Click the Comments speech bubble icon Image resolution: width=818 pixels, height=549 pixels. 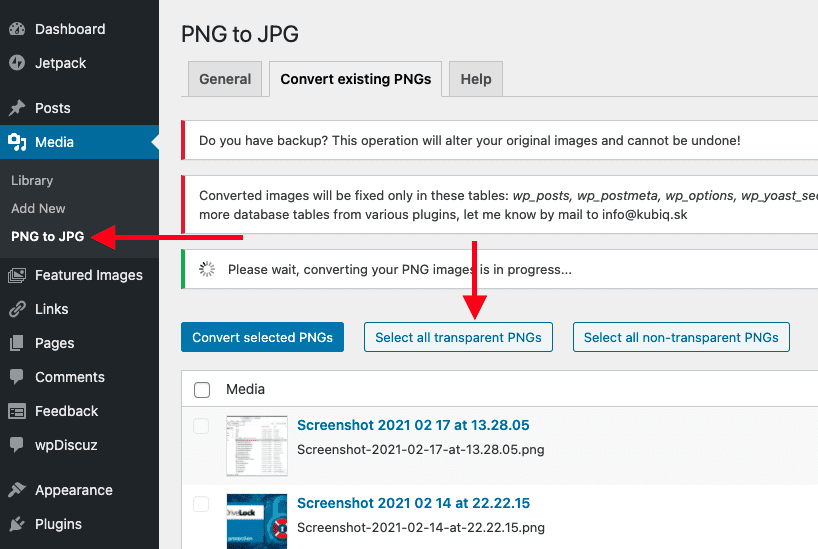(17, 377)
